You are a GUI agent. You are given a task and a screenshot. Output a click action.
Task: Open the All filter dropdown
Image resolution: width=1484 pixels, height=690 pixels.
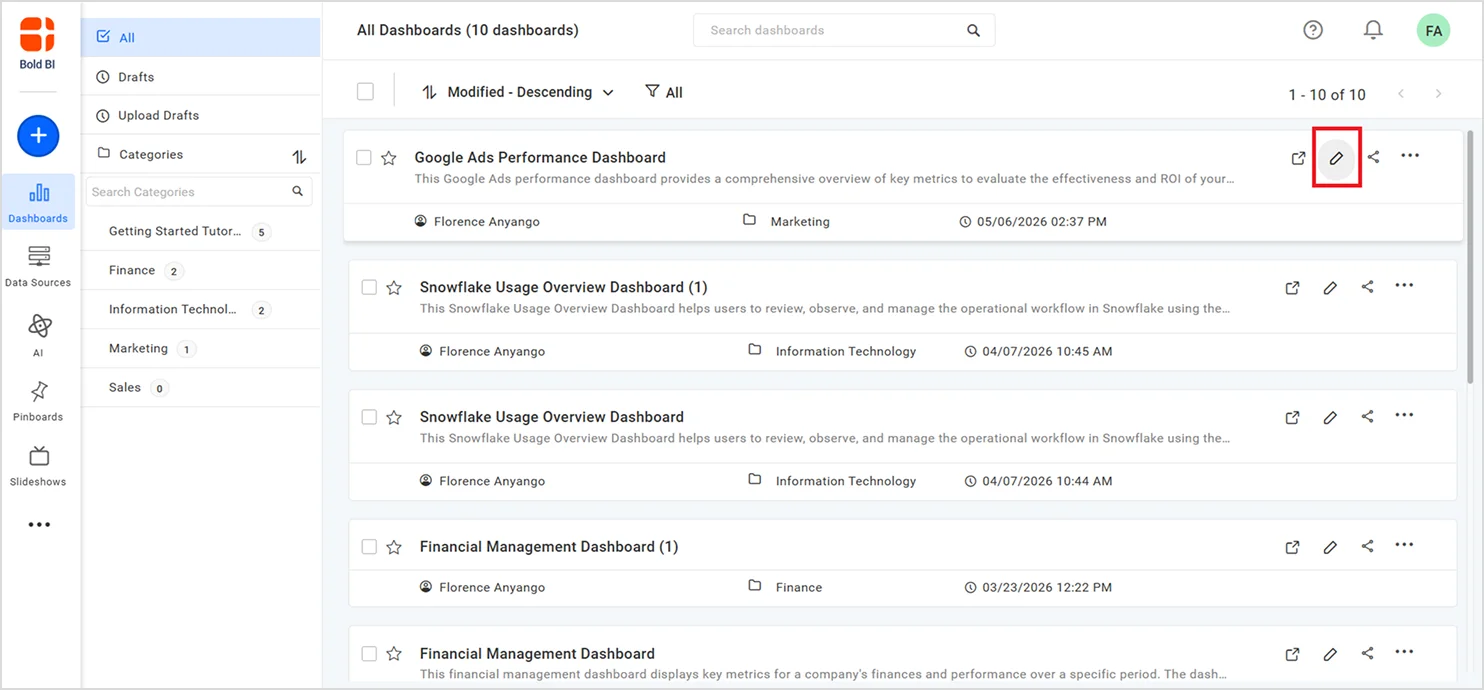pos(664,92)
